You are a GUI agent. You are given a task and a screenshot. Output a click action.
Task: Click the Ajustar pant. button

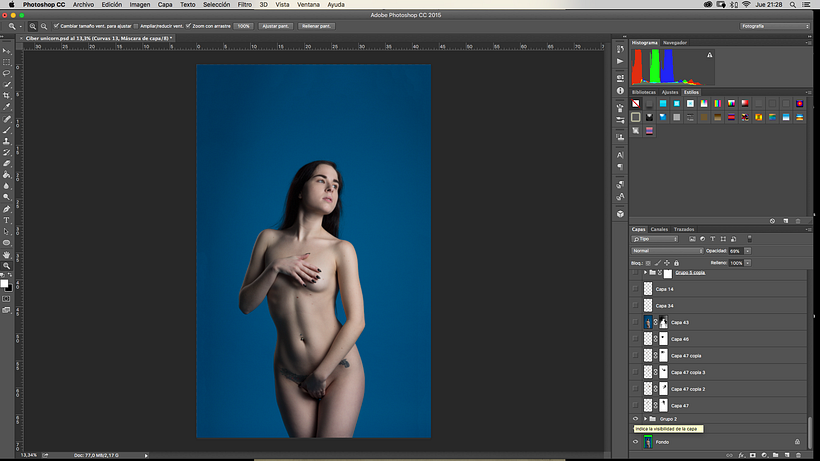point(276,26)
